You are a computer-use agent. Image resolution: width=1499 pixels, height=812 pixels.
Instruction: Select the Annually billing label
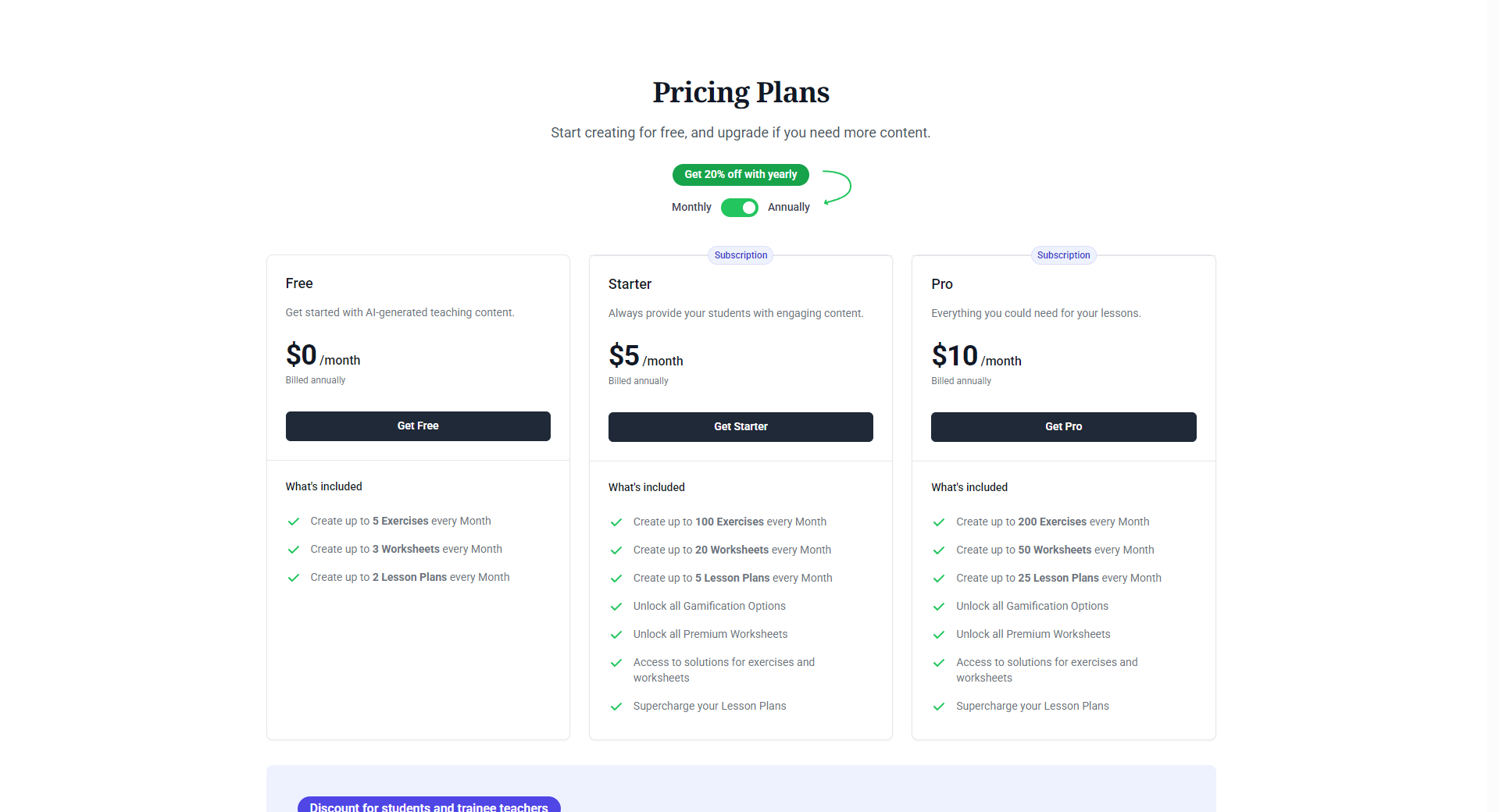[x=788, y=208]
